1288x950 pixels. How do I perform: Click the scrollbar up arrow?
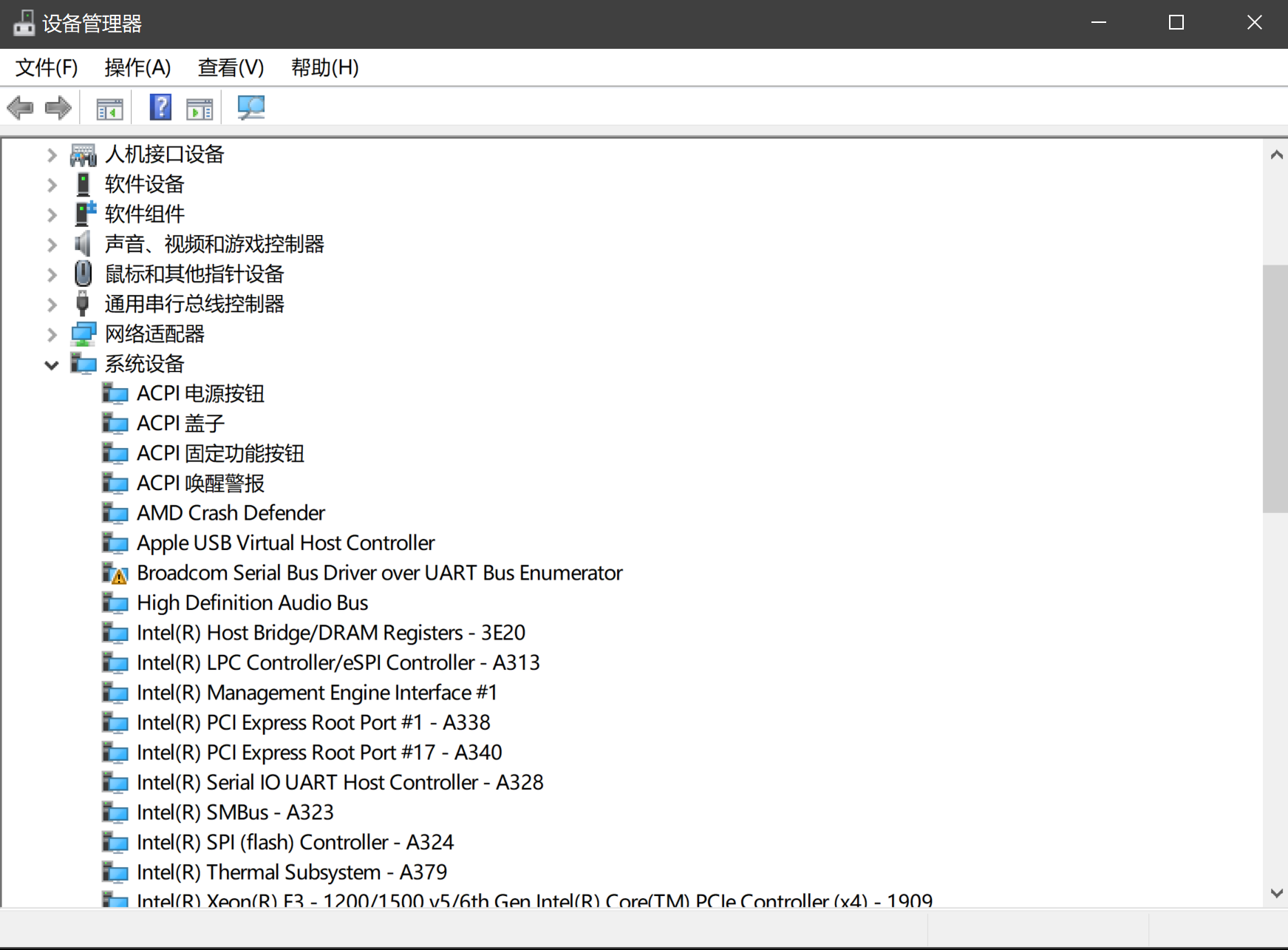(x=1275, y=155)
